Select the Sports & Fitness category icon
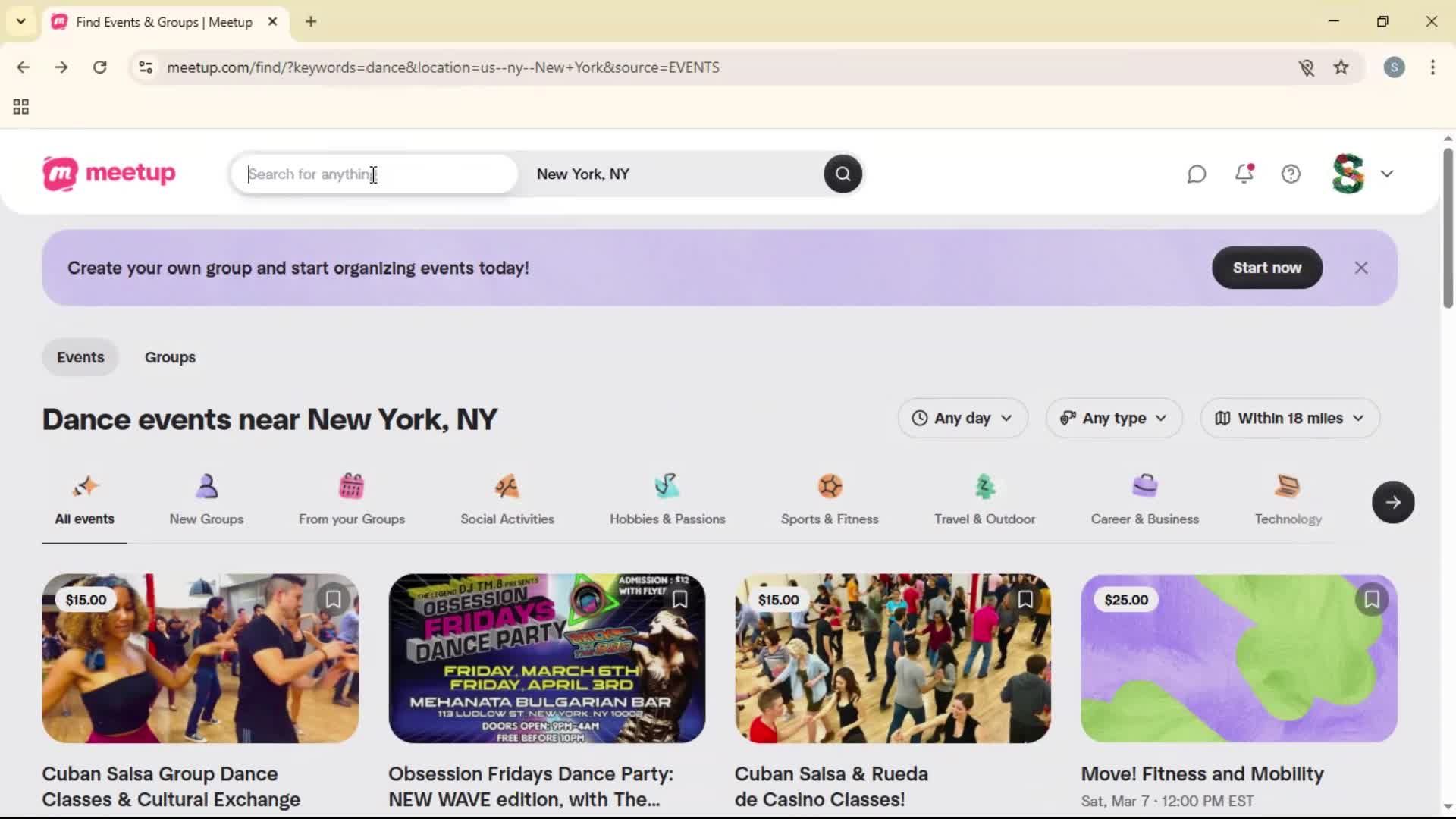 click(x=830, y=499)
